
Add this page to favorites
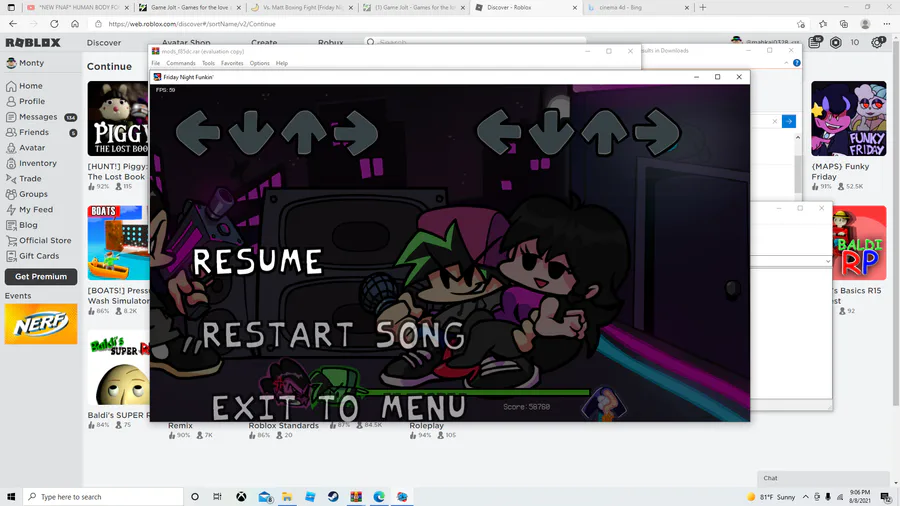point(801,24)
